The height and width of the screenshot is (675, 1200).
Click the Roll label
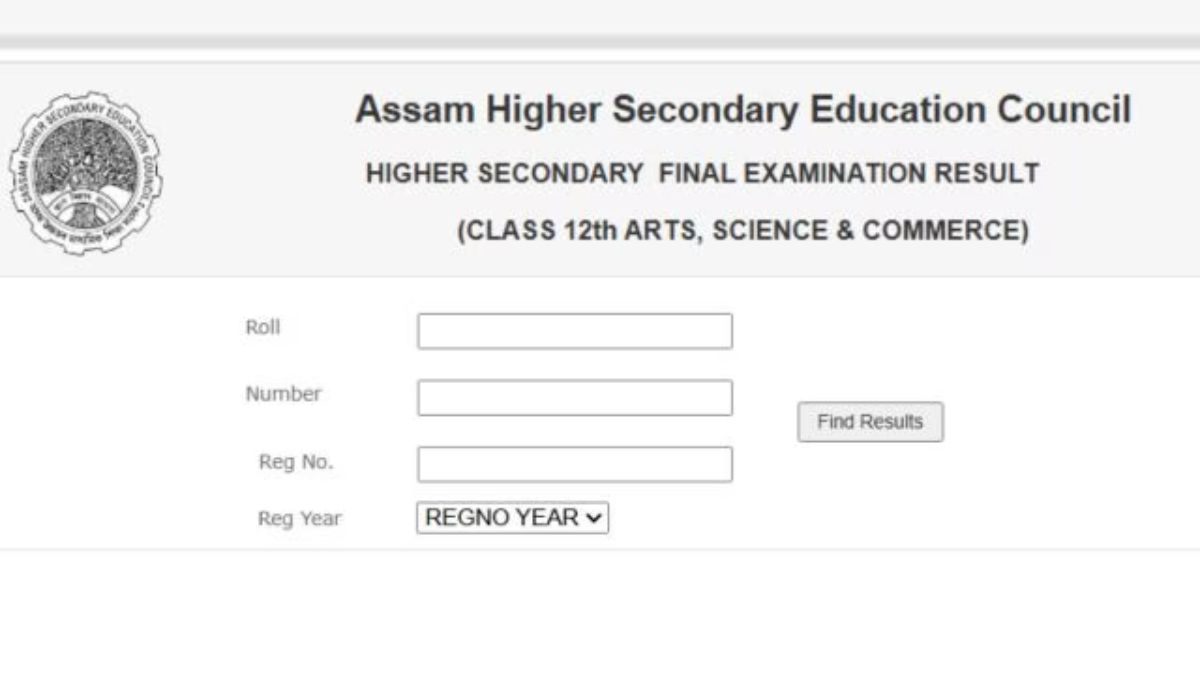(262, 327)
